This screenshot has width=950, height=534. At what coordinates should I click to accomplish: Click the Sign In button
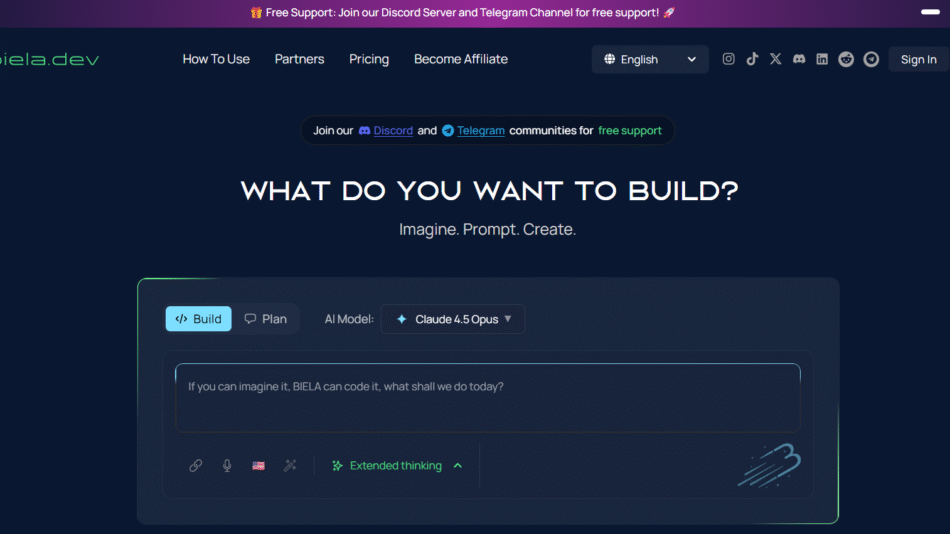[918, 60]
